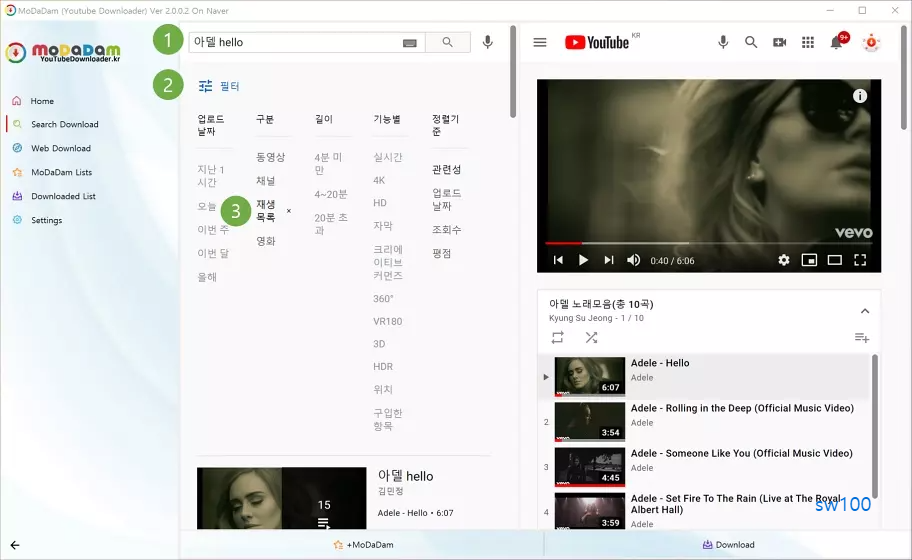Click the Download button

point(728,545)
